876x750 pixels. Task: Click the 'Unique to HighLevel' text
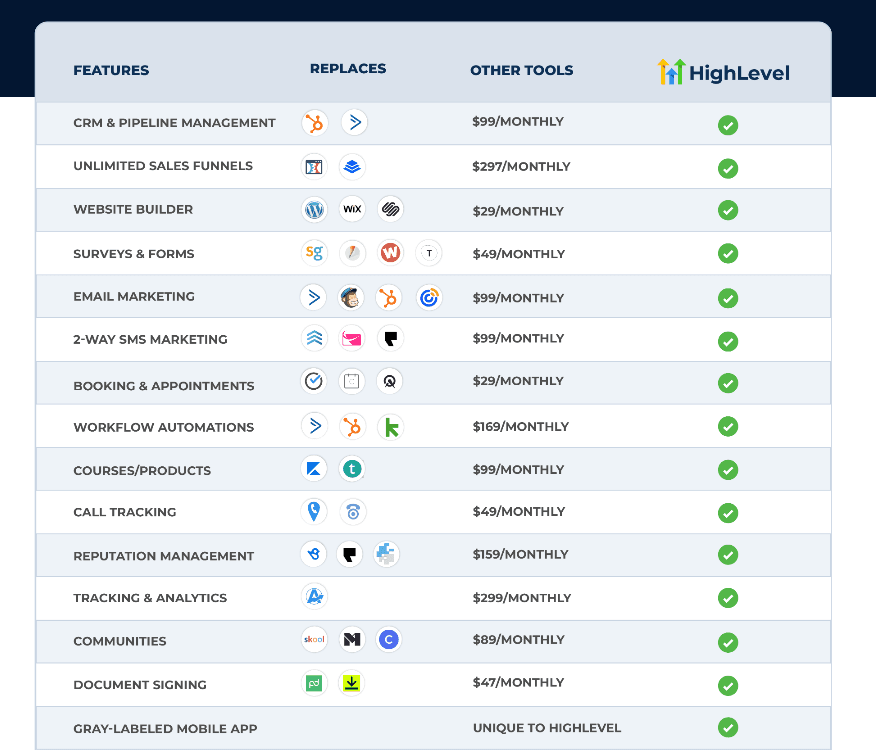[547, 728]
